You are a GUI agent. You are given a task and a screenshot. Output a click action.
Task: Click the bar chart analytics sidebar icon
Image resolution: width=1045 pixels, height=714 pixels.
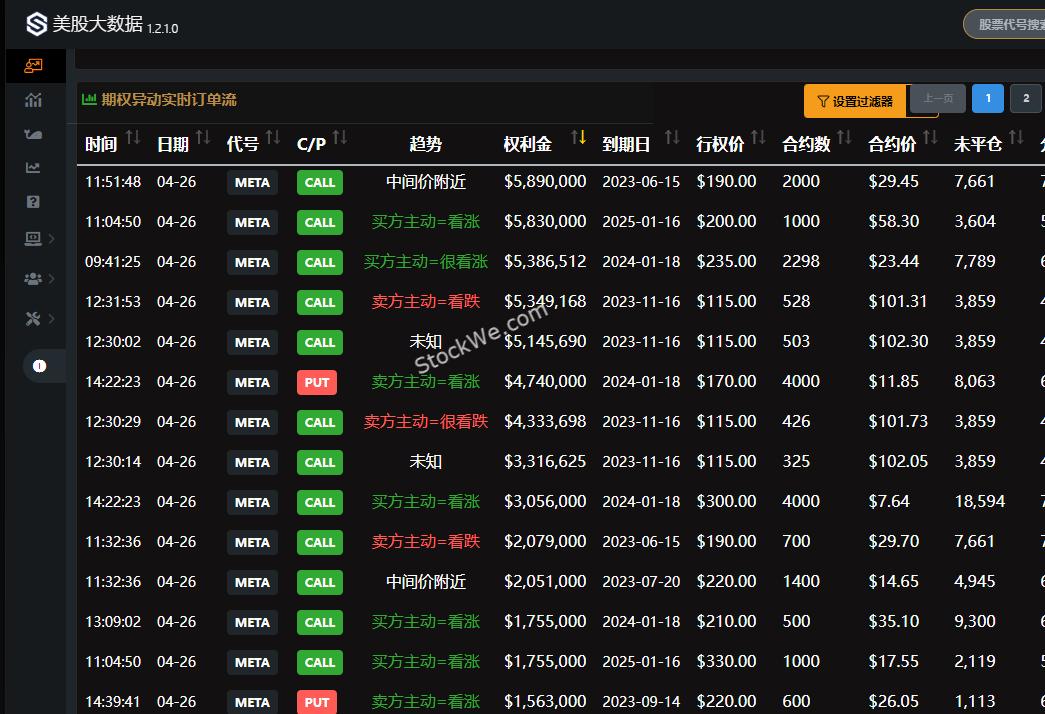34,100
